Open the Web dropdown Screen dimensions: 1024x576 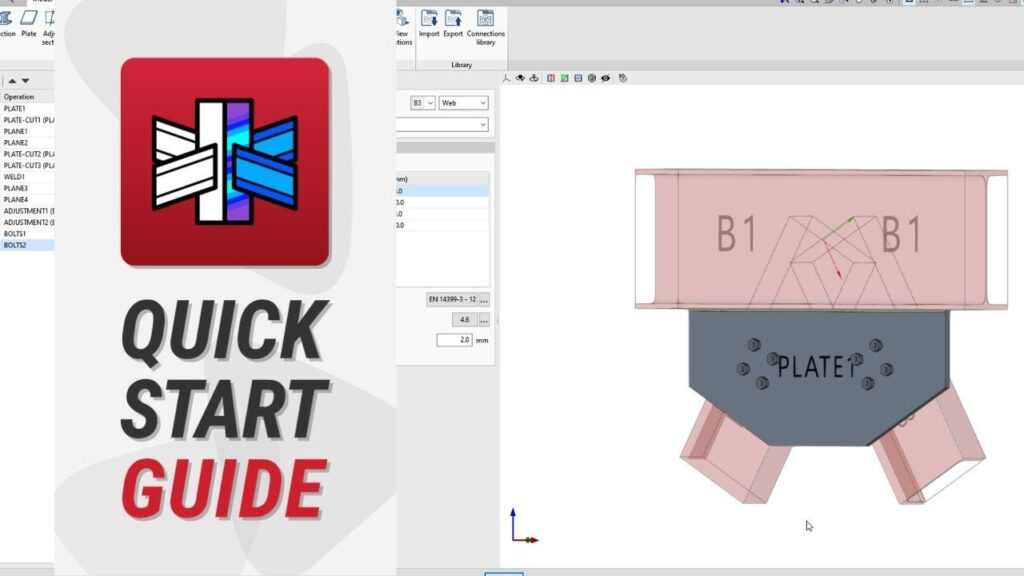(x=464, y=103)
